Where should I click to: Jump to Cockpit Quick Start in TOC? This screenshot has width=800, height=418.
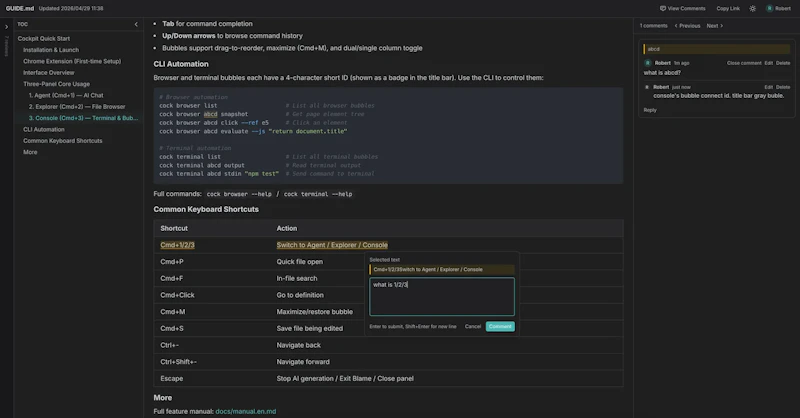43,39
